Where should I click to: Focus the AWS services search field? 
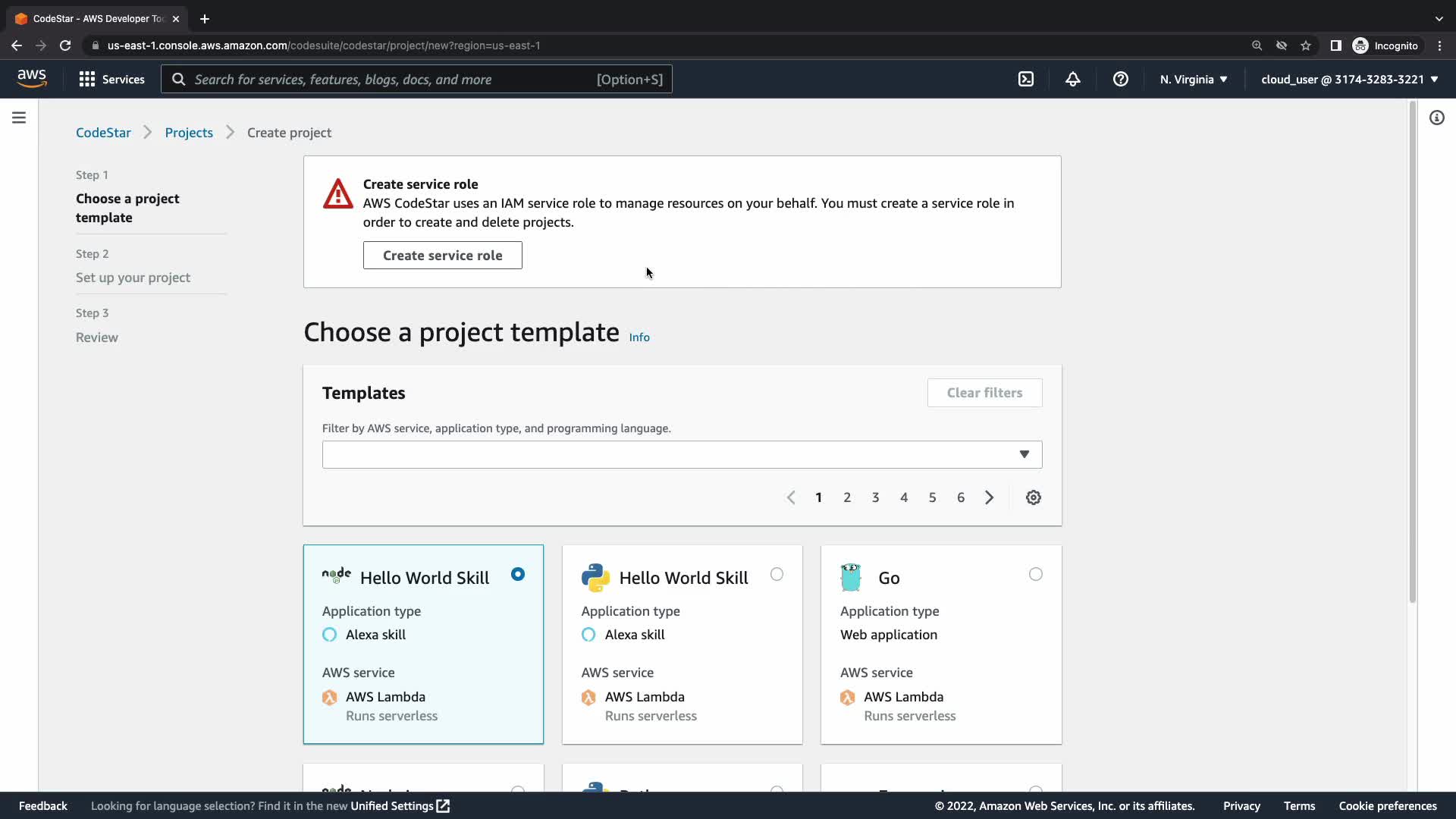pos(394,79)
